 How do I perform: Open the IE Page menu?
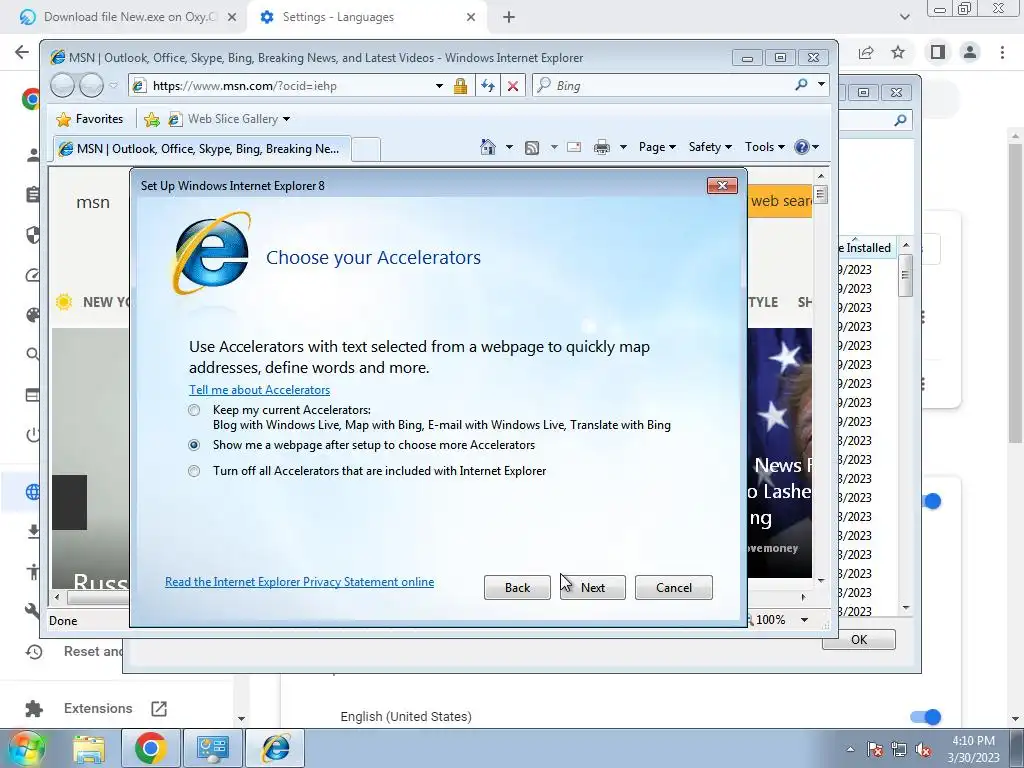657,147
